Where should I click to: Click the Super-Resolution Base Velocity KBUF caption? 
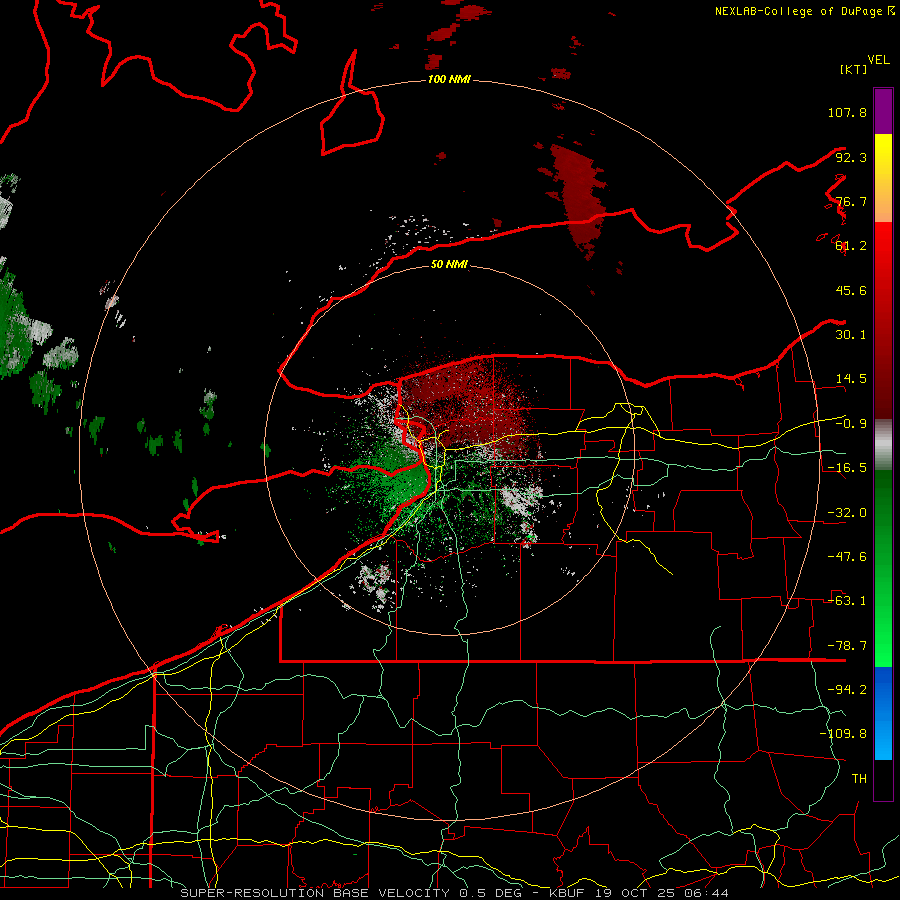coord(455,893)
